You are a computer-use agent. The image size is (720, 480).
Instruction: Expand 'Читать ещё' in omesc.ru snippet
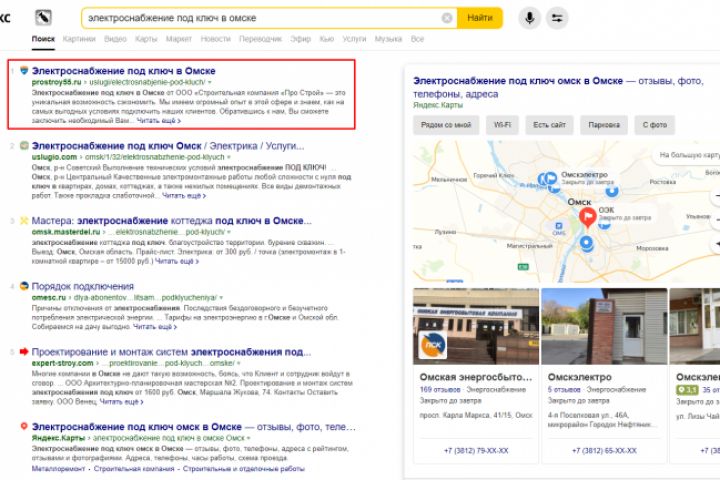click(155, 327)
